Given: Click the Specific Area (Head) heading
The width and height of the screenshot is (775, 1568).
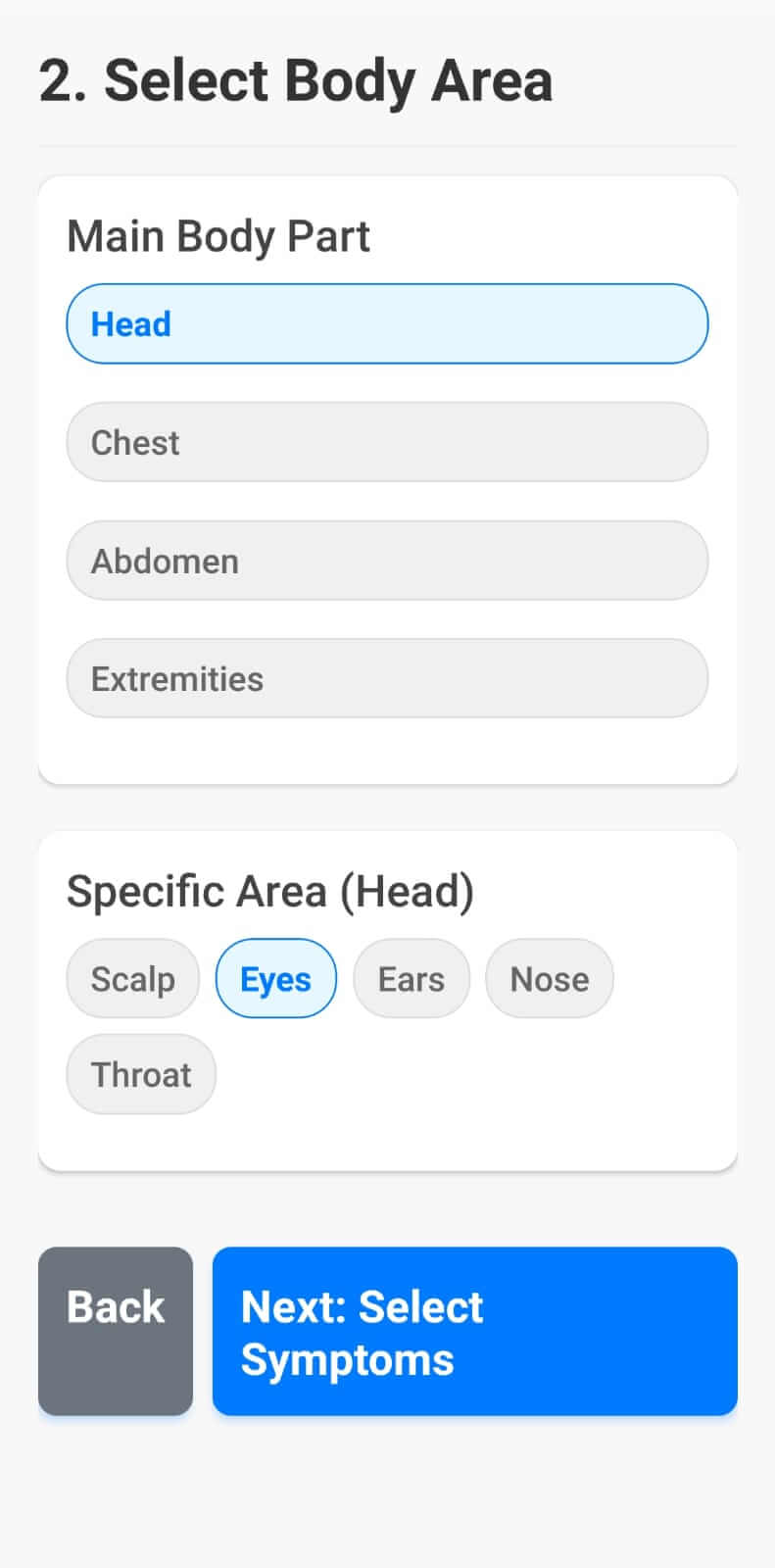Looking at the screenshot, I should (270, 891).
